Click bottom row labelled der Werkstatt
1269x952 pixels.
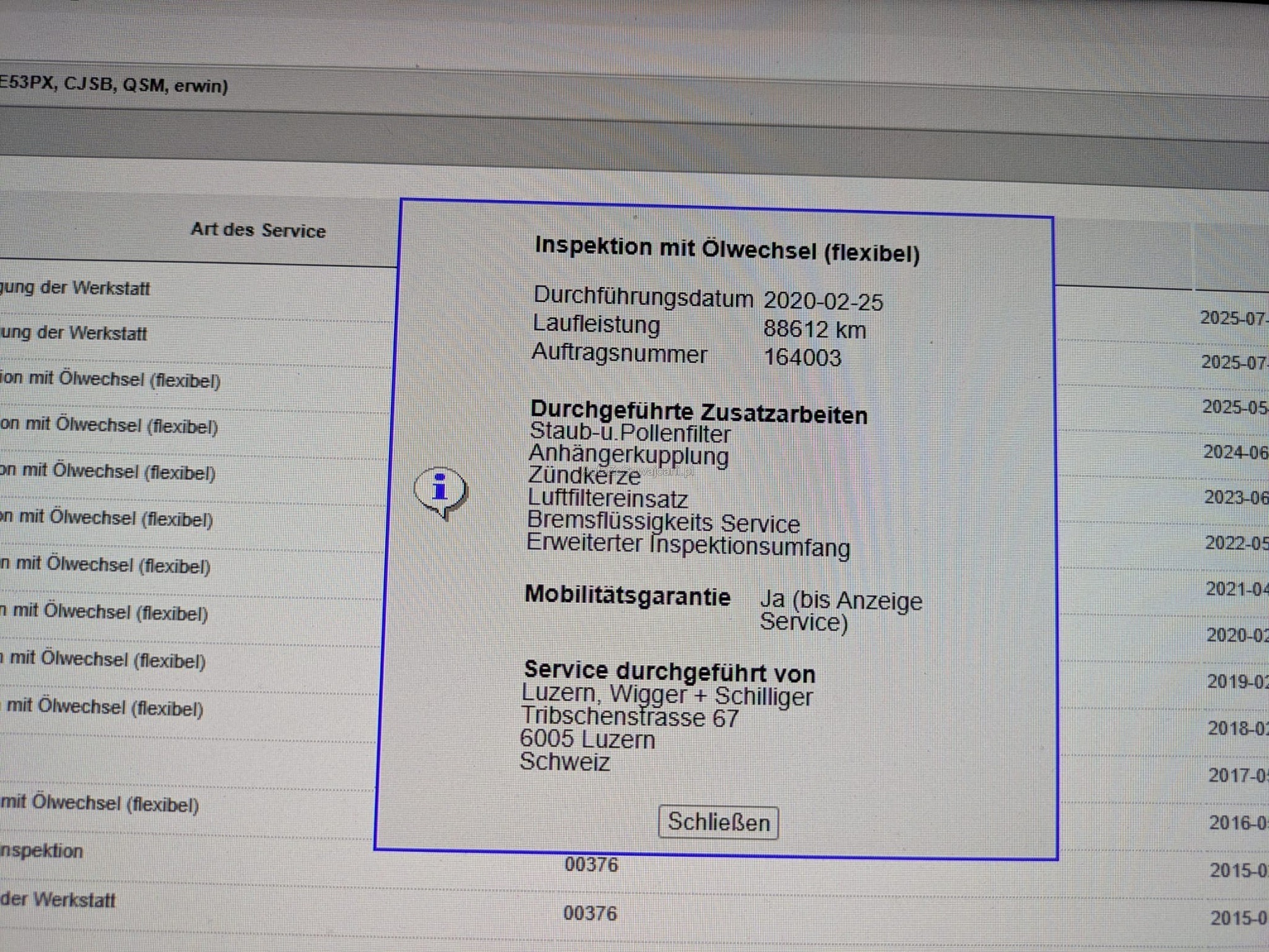pos(58,900)
